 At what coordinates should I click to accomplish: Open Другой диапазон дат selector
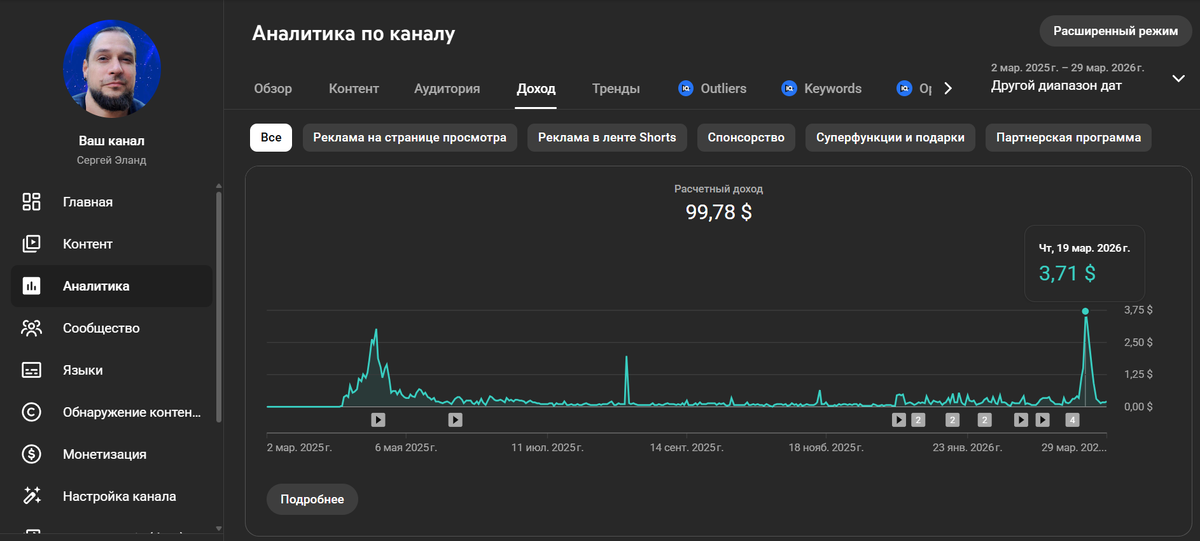click(x=1056, y=86)
